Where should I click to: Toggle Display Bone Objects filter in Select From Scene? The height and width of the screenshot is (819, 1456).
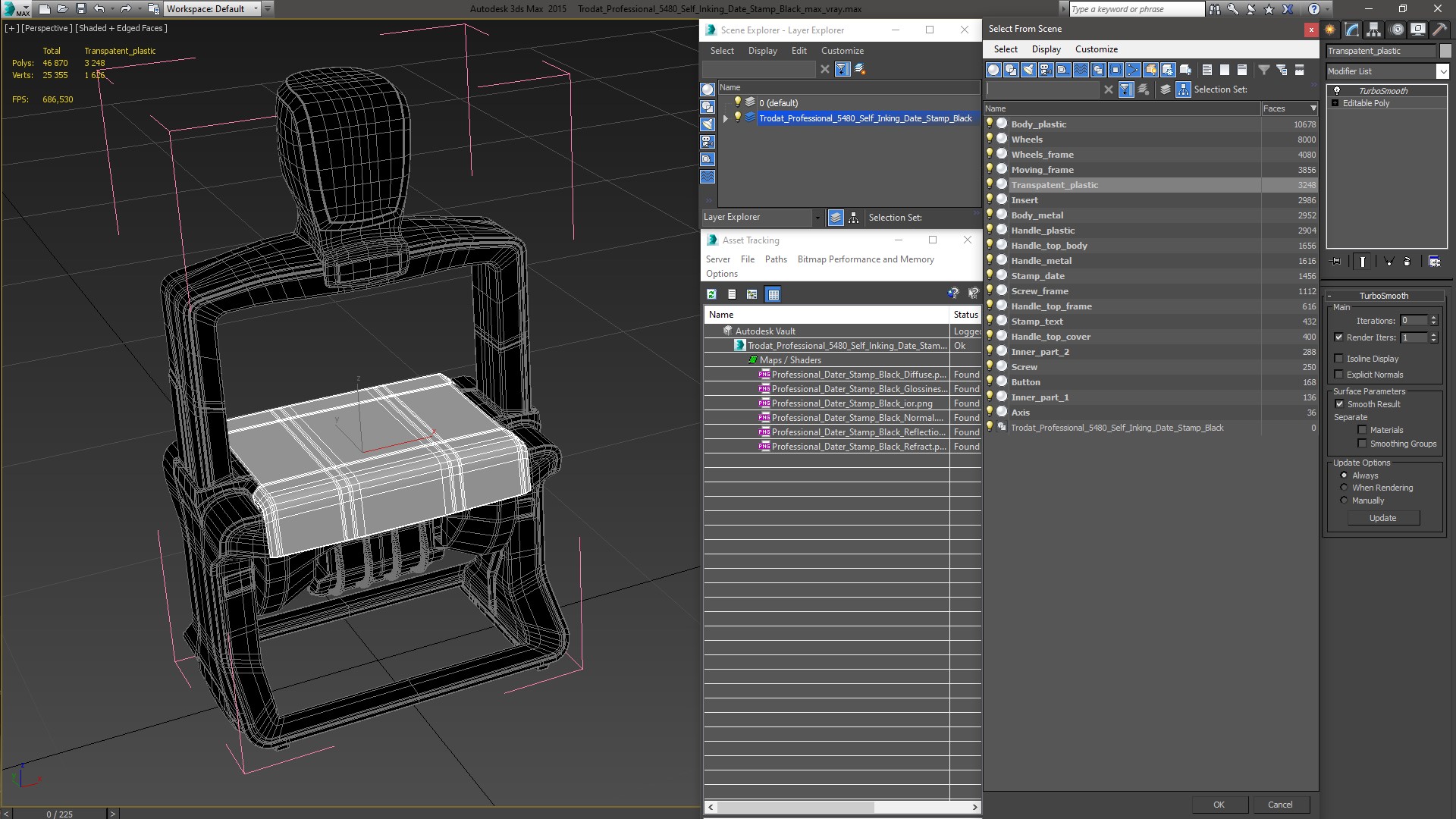(1133, 70)
